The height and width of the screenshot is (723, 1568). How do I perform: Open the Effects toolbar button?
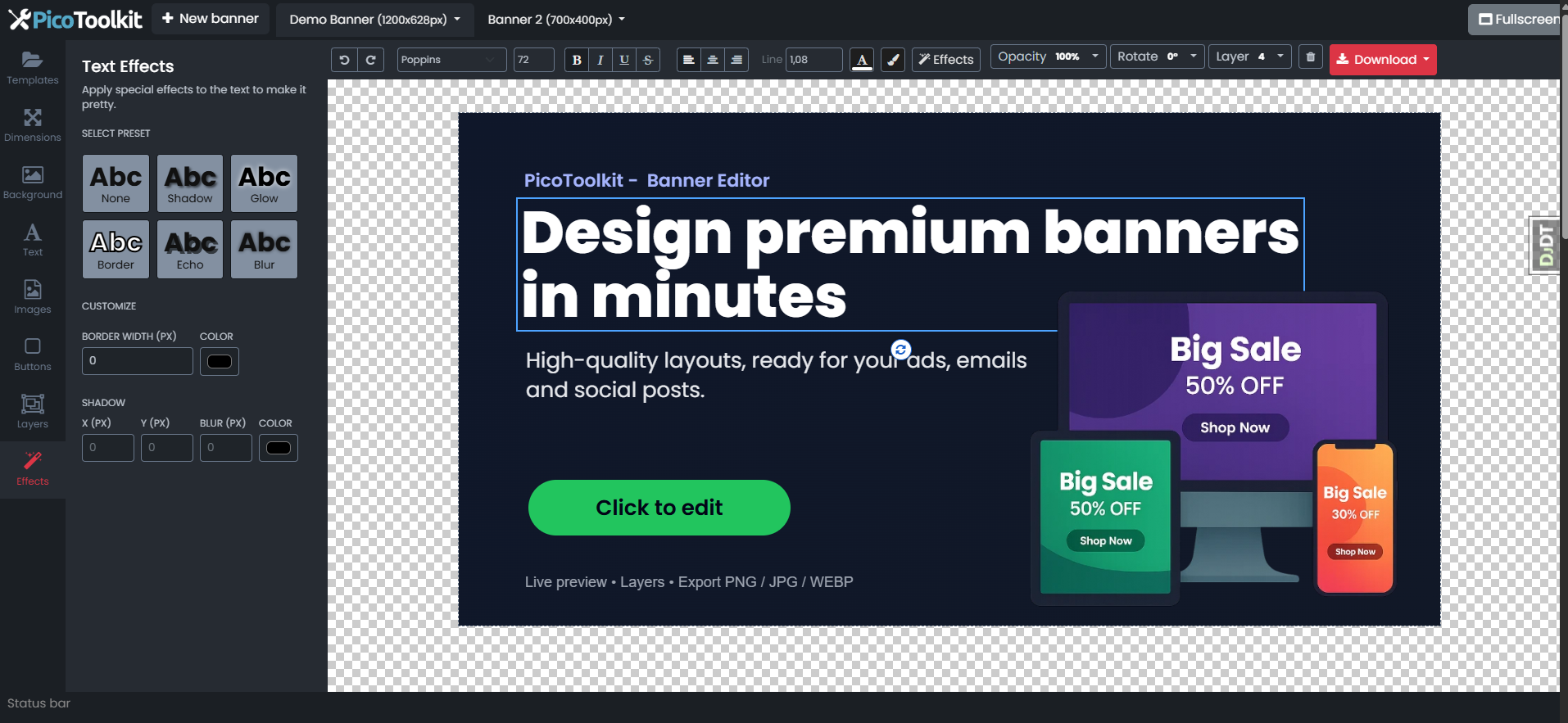click(x=946, y=60)
